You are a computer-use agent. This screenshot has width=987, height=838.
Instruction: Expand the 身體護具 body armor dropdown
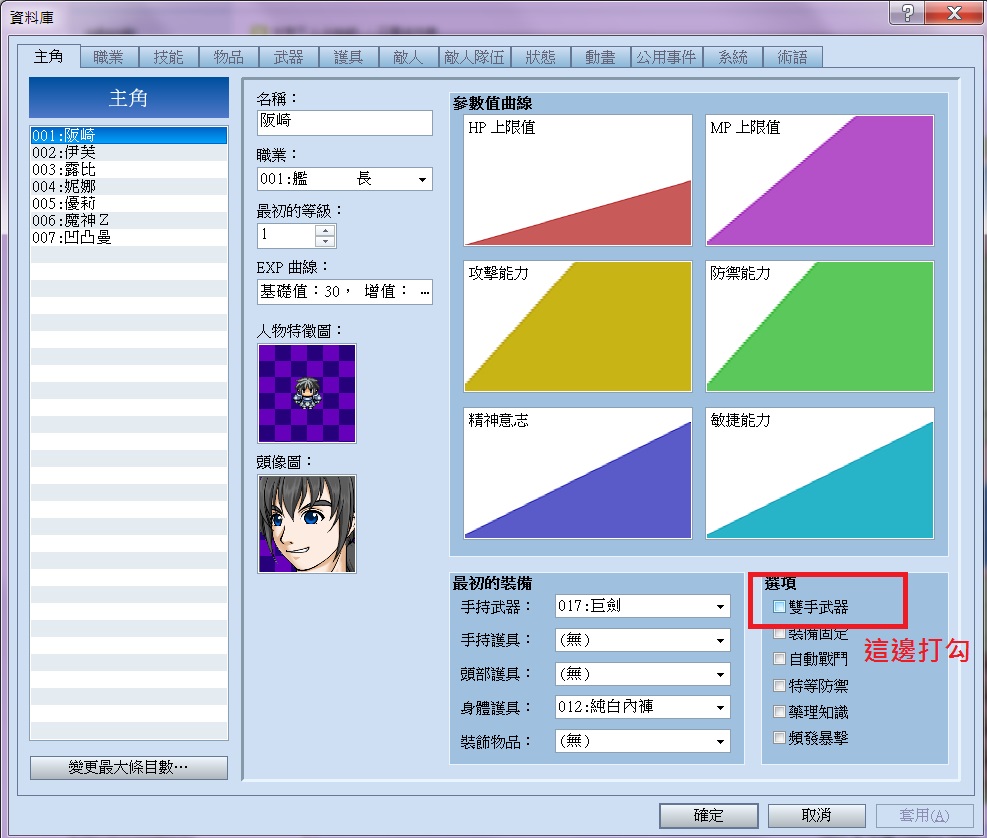(x=720, y=708)
